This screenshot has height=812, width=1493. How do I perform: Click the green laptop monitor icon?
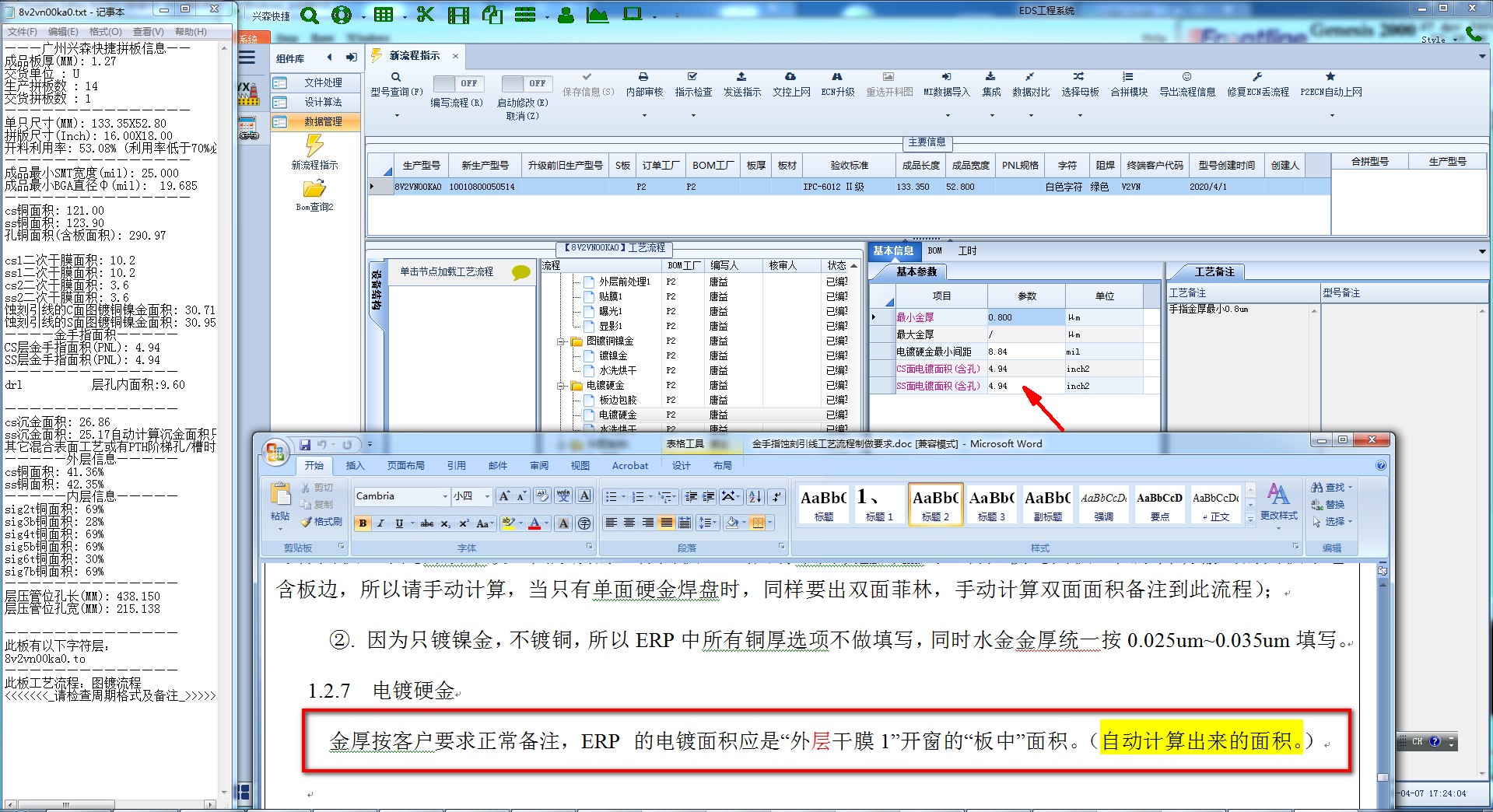[x=633, y=14]
